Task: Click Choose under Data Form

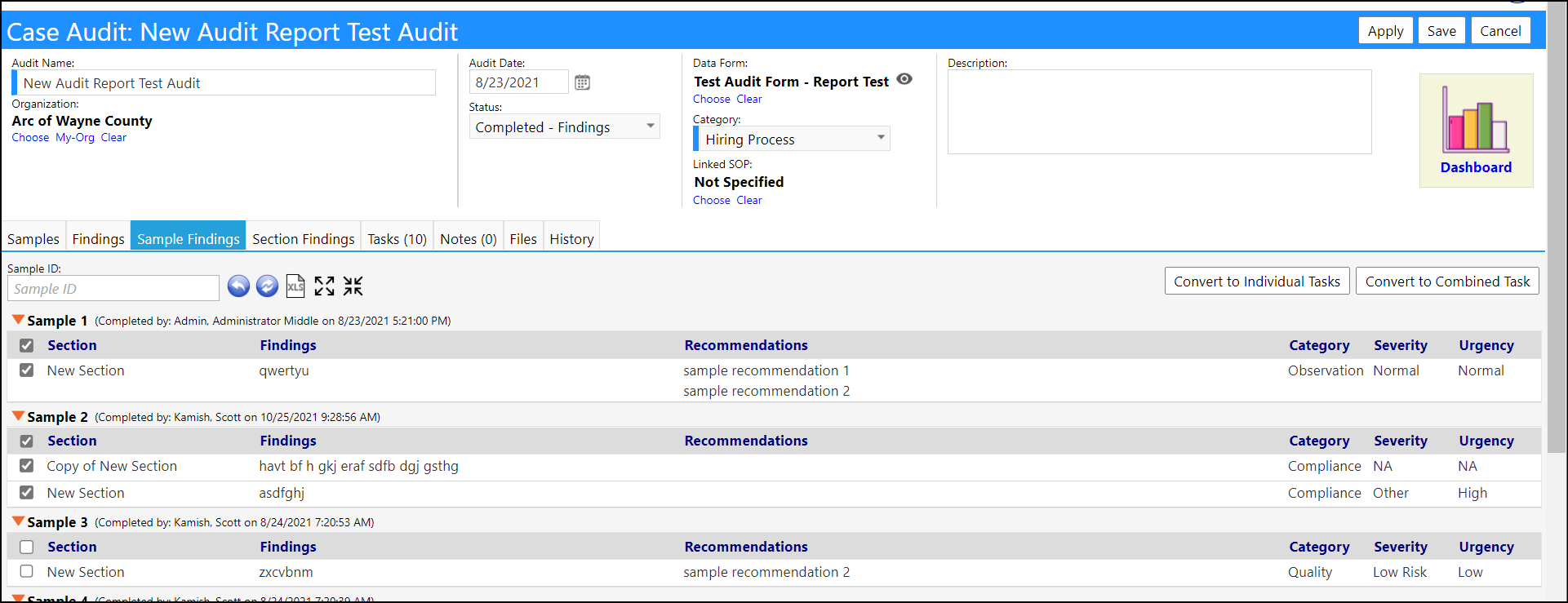Action: pos(712,100)
